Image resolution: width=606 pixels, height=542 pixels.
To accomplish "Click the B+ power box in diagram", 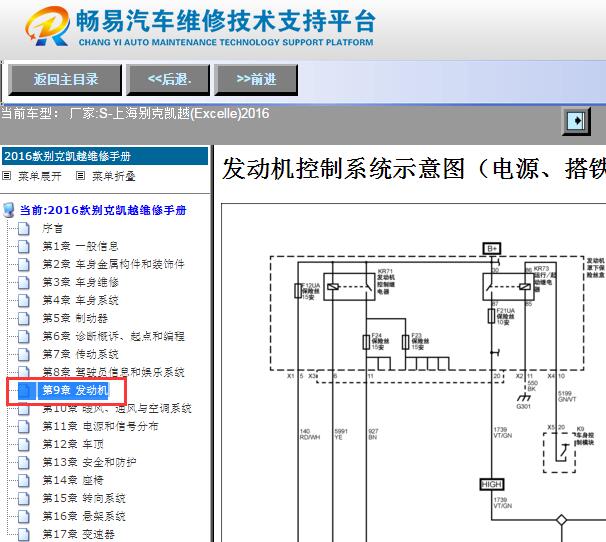I will pyautogui.click(x=492, y=248).
